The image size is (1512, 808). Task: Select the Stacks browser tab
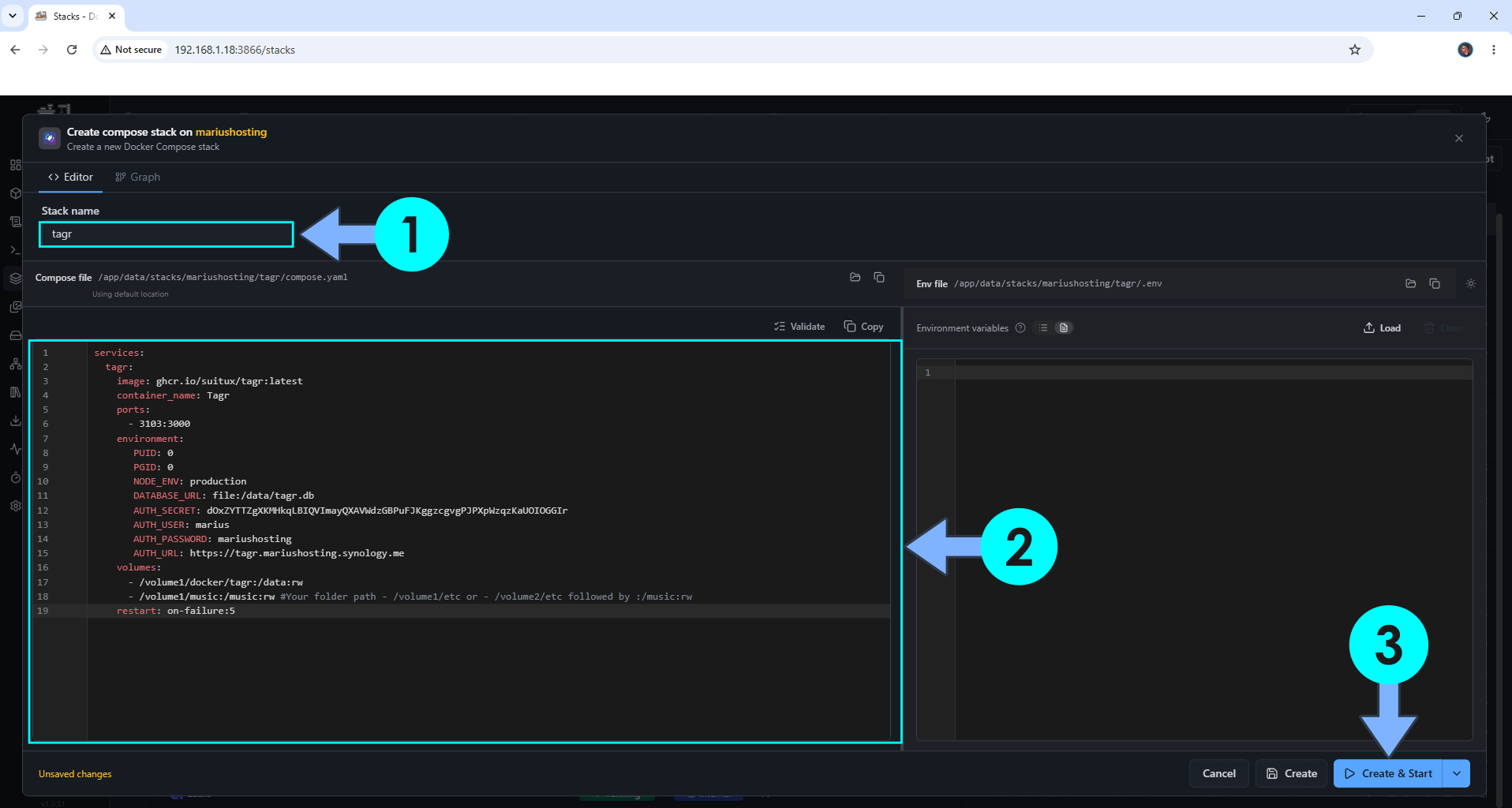point(76,16)
